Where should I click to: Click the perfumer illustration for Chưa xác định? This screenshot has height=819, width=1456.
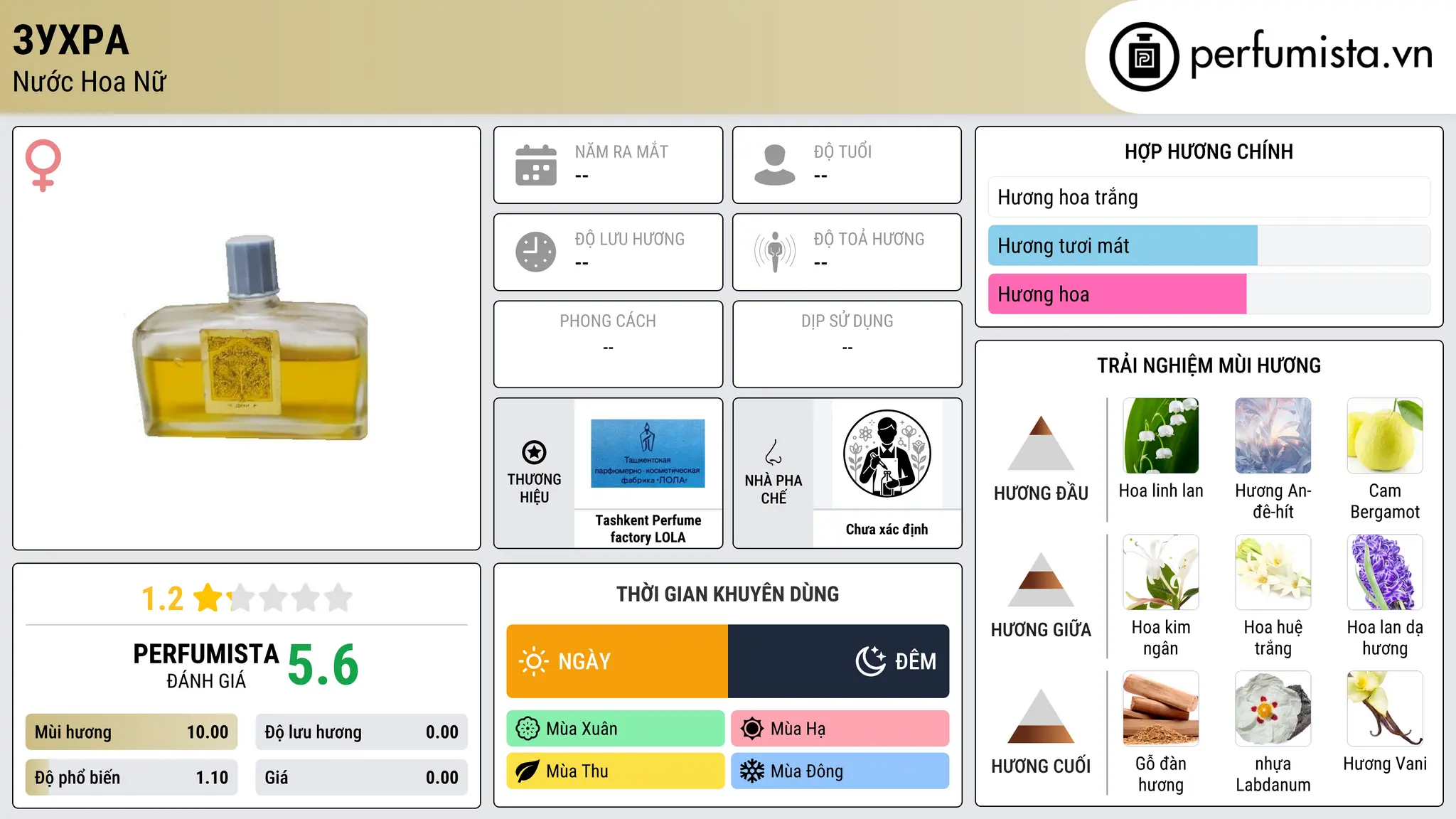(x=887, y=454)
